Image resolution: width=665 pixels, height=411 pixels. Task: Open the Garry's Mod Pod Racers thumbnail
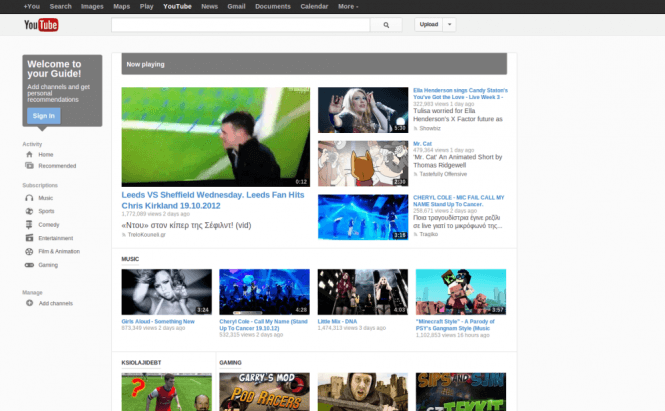(264, 392)
